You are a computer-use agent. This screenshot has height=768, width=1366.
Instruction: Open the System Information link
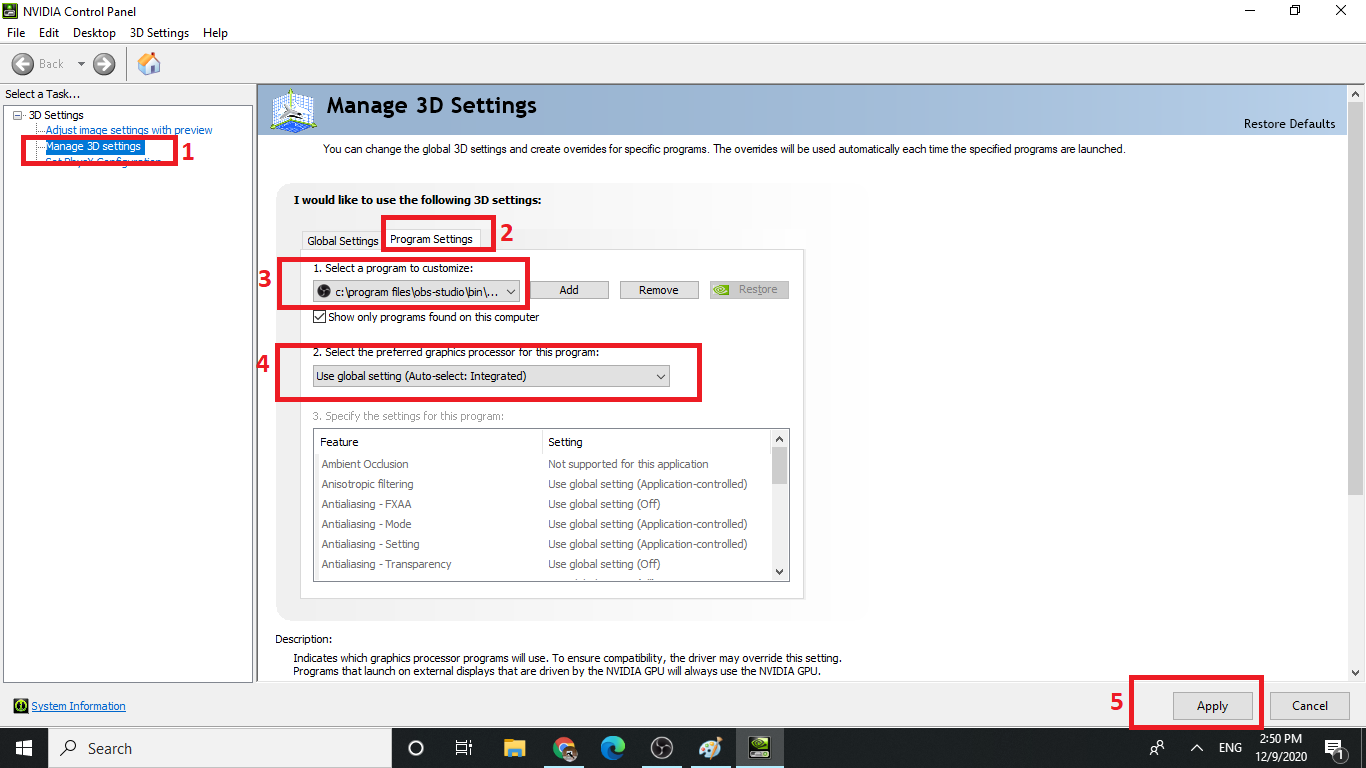(78, 706)
